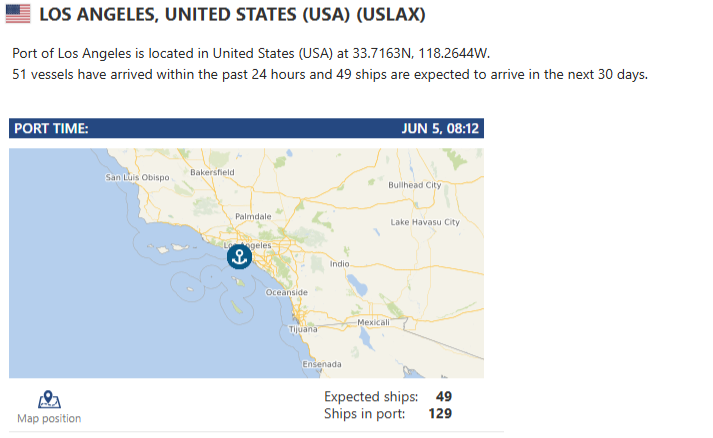
Task: Open the Map position icon
Action: 49,399
